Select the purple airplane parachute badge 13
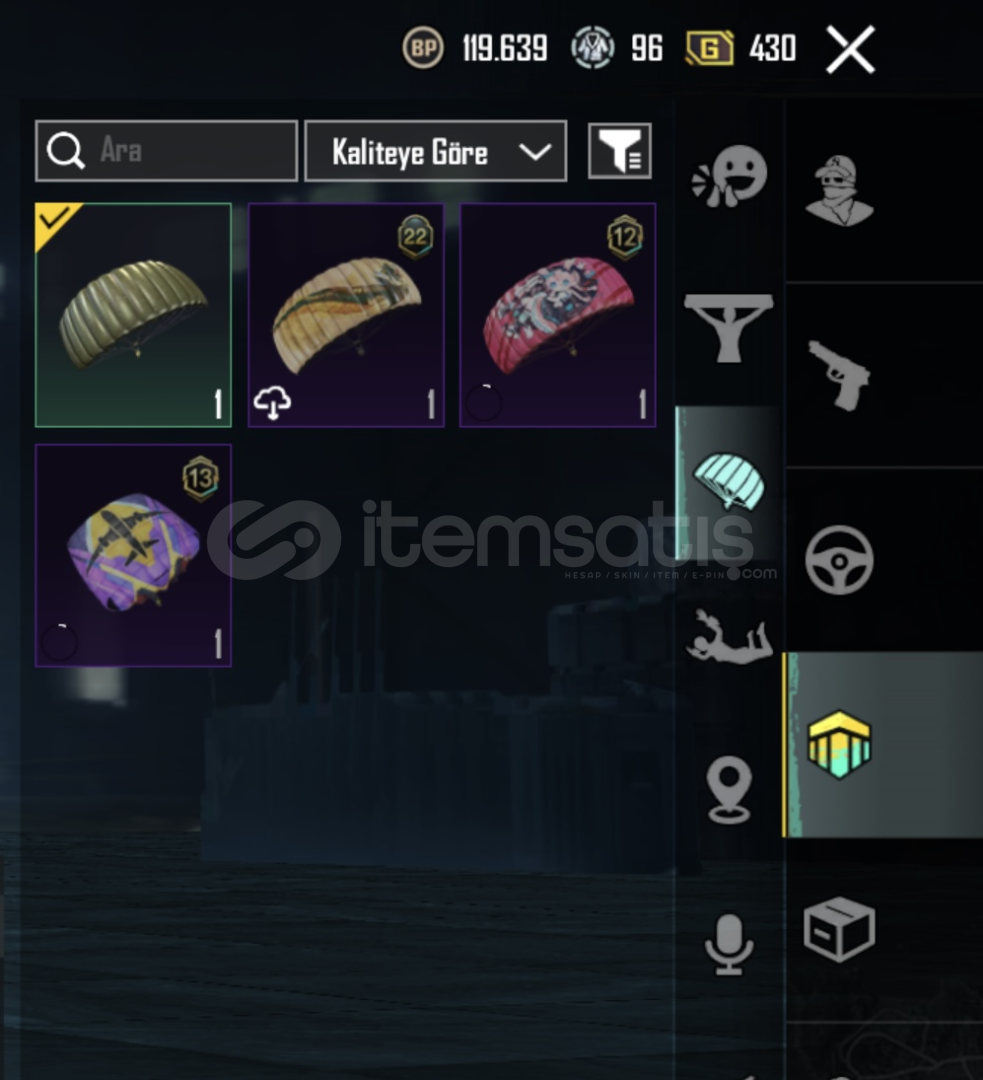 pyautogui.click(x=133, y=555)
